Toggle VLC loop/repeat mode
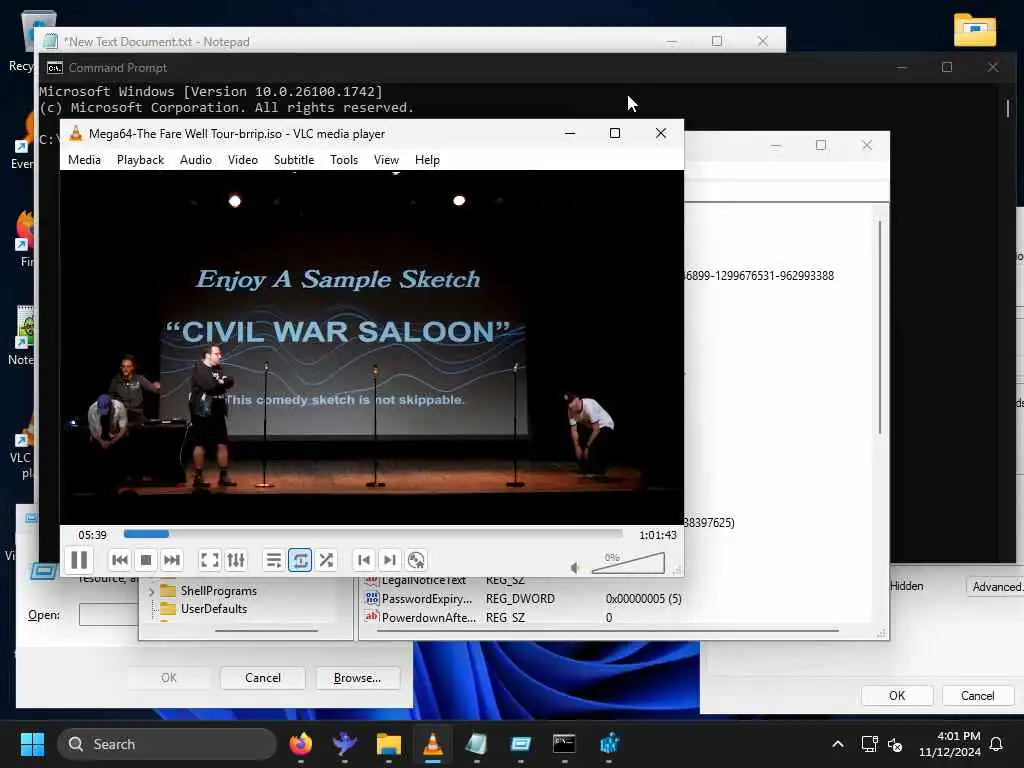This screenshot has width=1024, height=768. 300,560
